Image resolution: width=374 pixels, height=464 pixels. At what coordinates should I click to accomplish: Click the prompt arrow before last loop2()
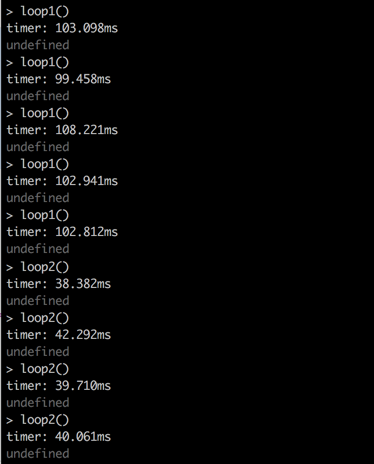(9, 421)
